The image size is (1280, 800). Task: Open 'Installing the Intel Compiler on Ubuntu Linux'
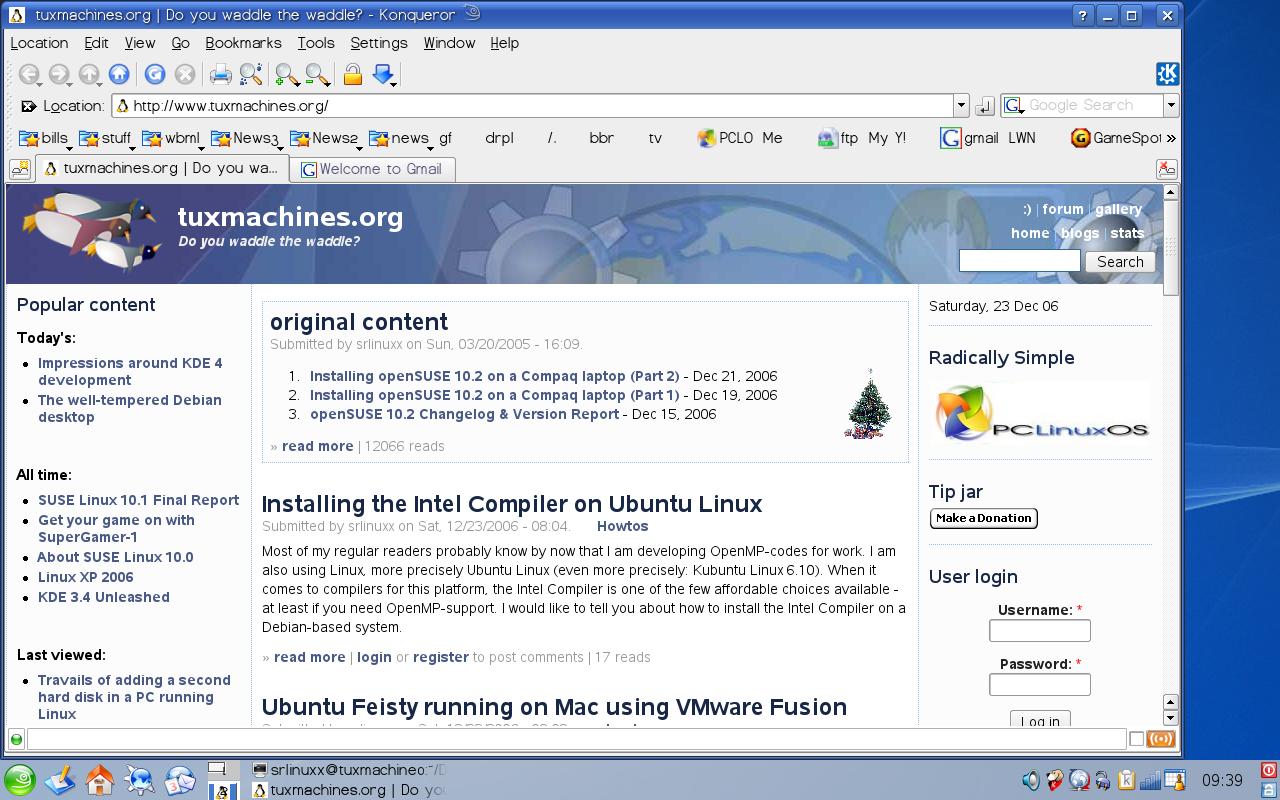point(512,503)
